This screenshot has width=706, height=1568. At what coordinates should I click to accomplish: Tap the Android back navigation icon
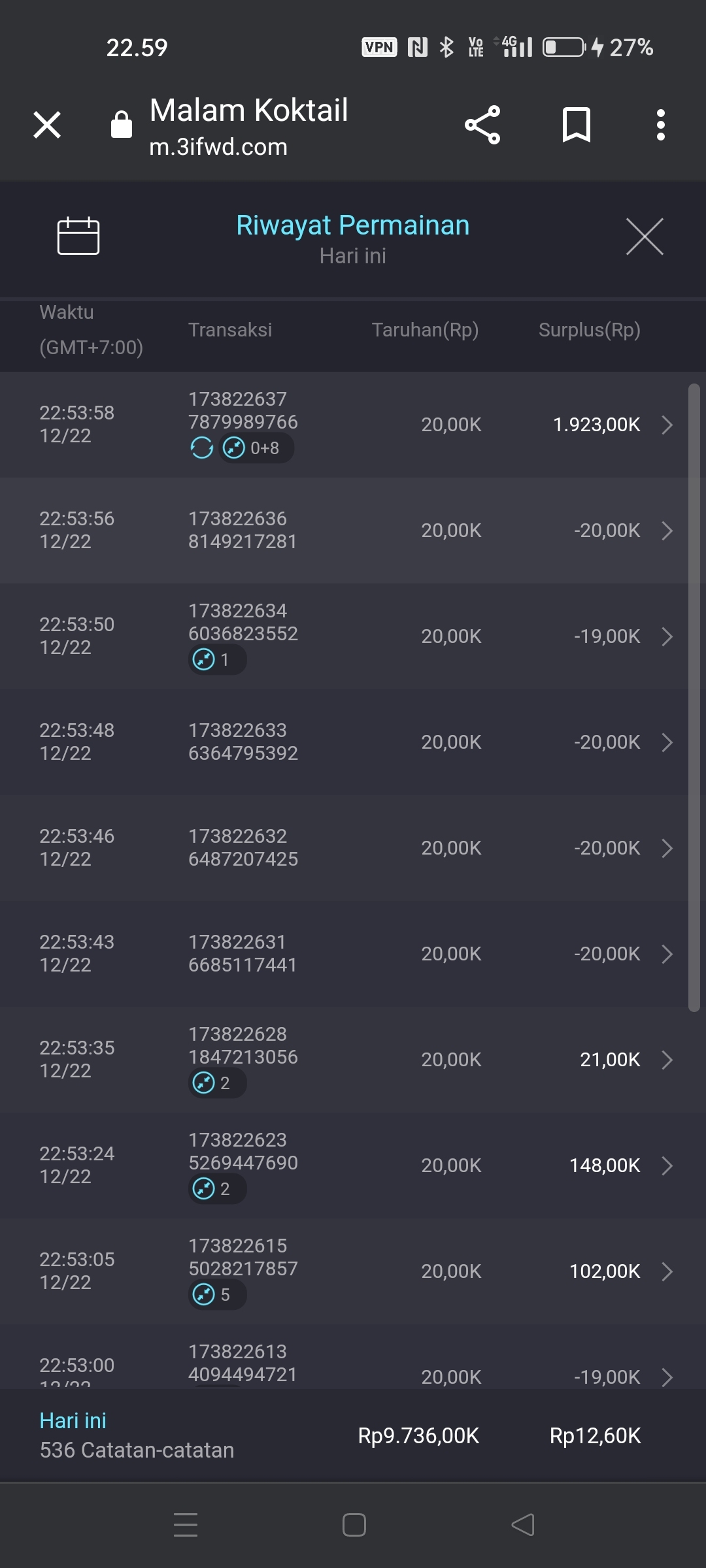pos(523,1525)
